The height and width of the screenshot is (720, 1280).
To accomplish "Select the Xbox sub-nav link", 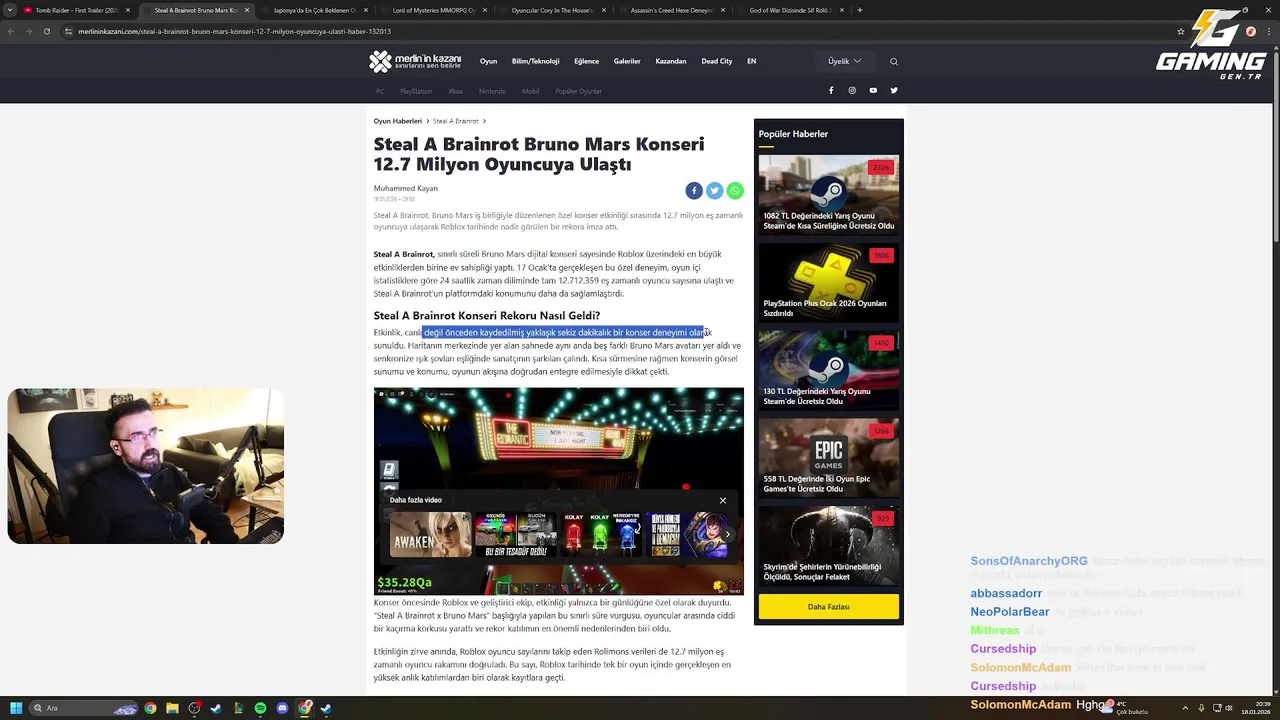I will pos(455,91).
